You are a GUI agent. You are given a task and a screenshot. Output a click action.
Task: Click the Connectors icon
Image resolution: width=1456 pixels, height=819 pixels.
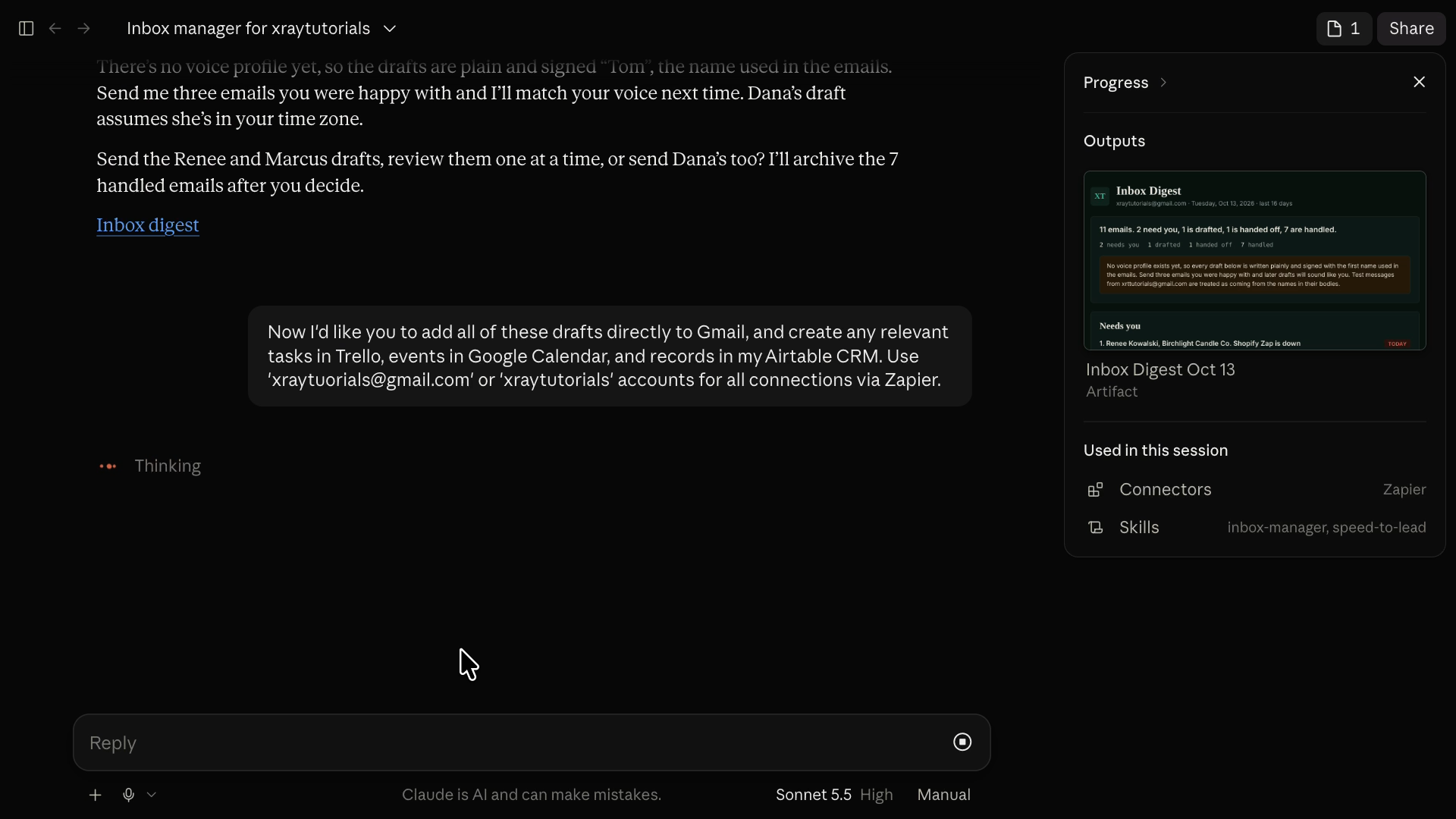[x=1095, y=490]
